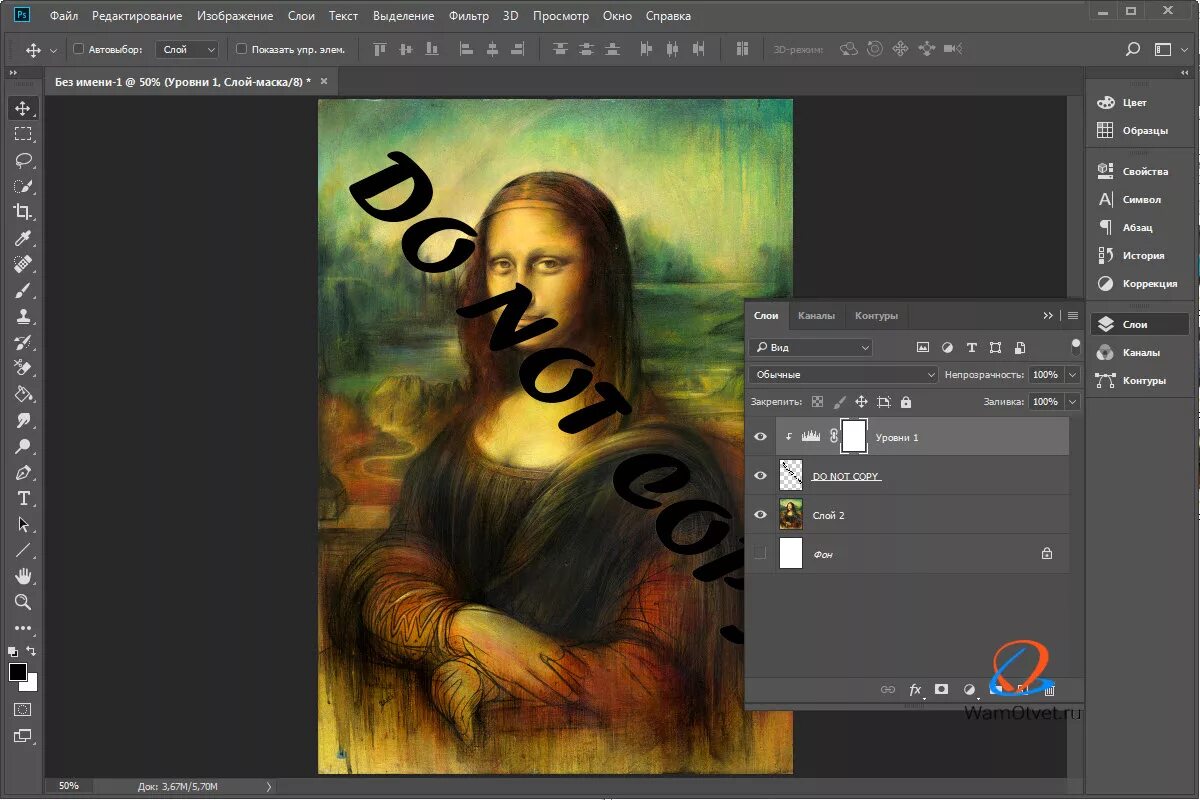The width and height of the screenshot is (1200, 800).
Task: Select the Line tool
Action: 22,550
